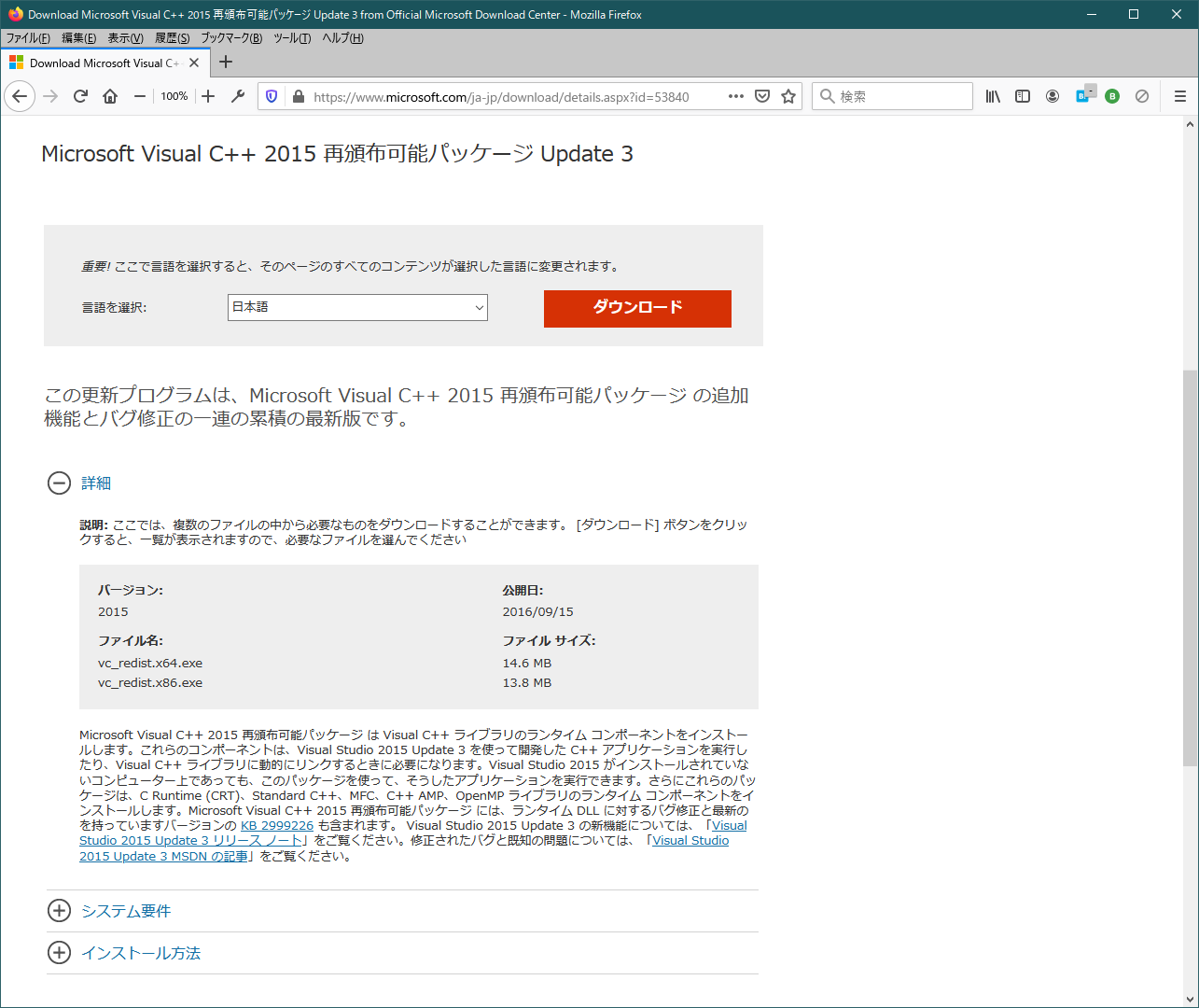
Task: Open the Library bookshelf icon
Action: tap(993, 96)
